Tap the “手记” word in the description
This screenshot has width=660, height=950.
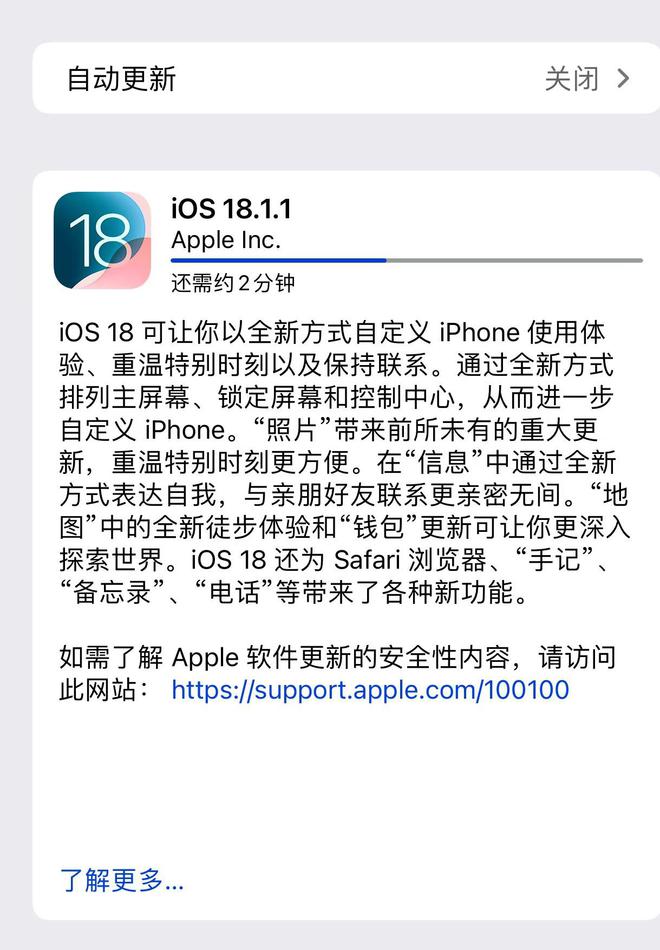tap(555, 559)
